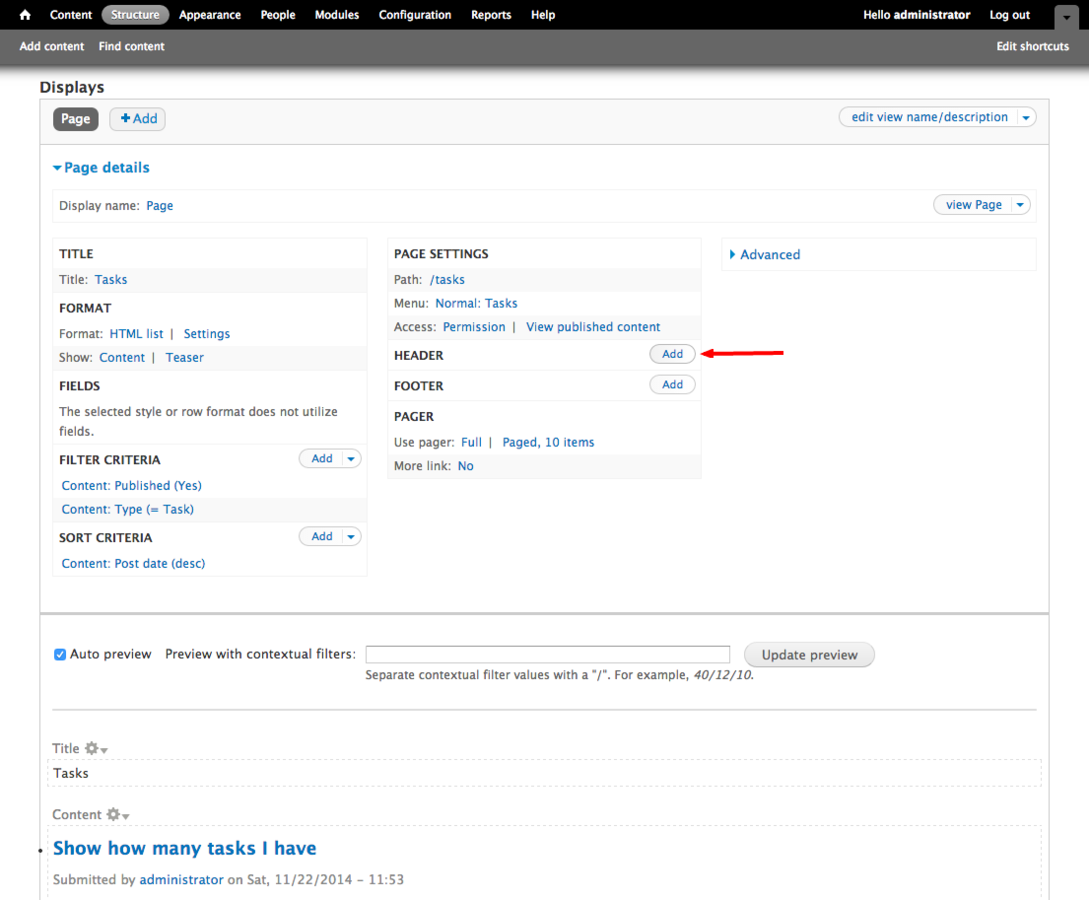Open dropdown arrow next to edit view name/description
Viewport: 1089px width, 900px height.
click(1026, 117)
